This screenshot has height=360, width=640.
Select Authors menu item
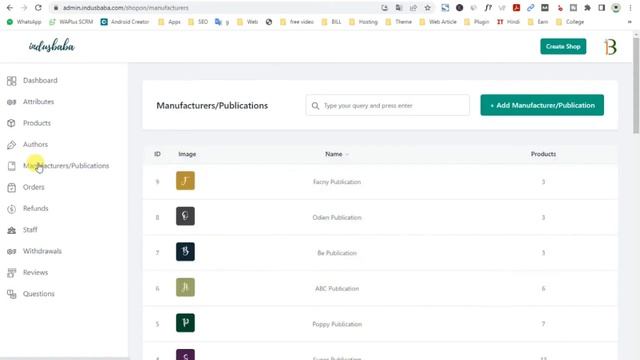tap(35, 144)
